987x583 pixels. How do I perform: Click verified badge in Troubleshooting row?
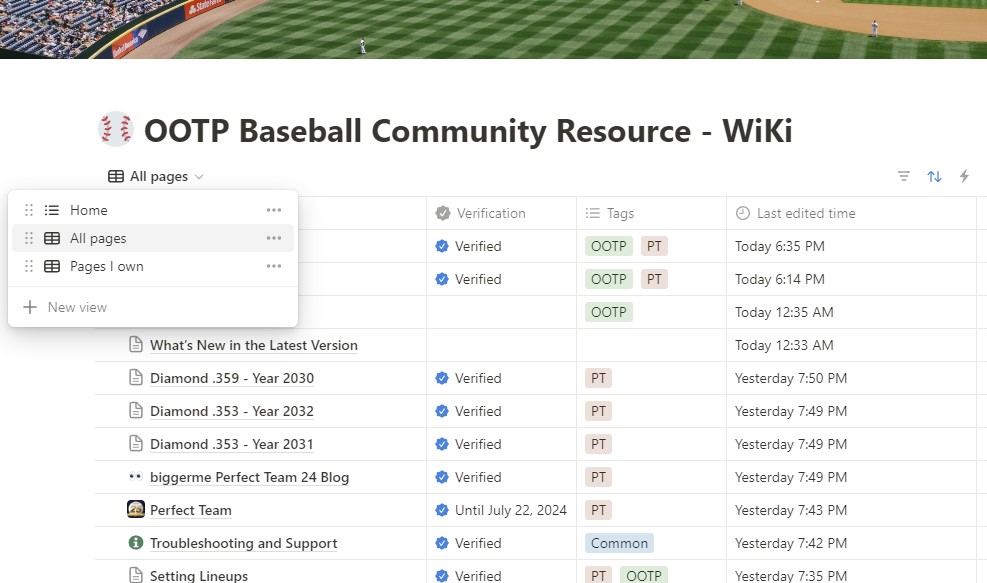[x=442, y=543]
